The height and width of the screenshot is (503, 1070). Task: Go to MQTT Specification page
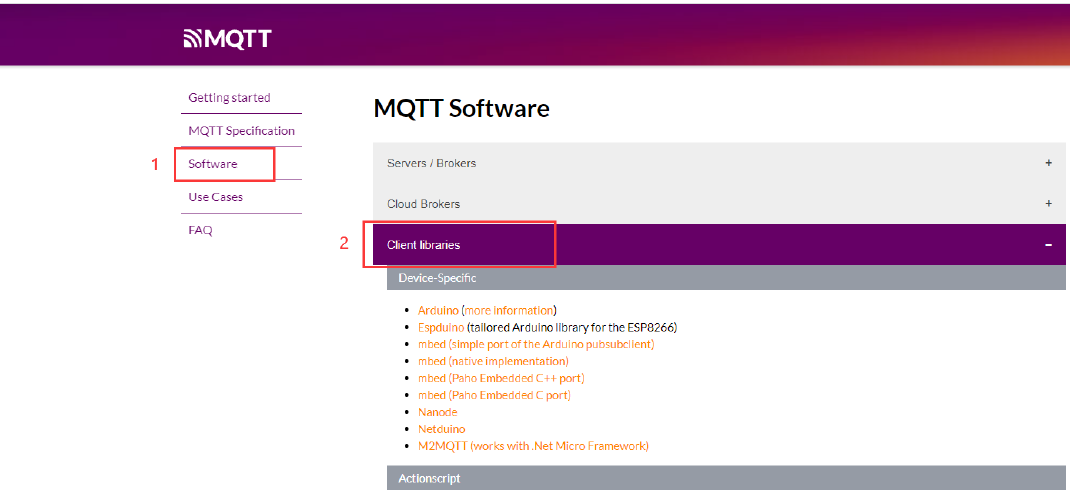[x=242, y=130]
